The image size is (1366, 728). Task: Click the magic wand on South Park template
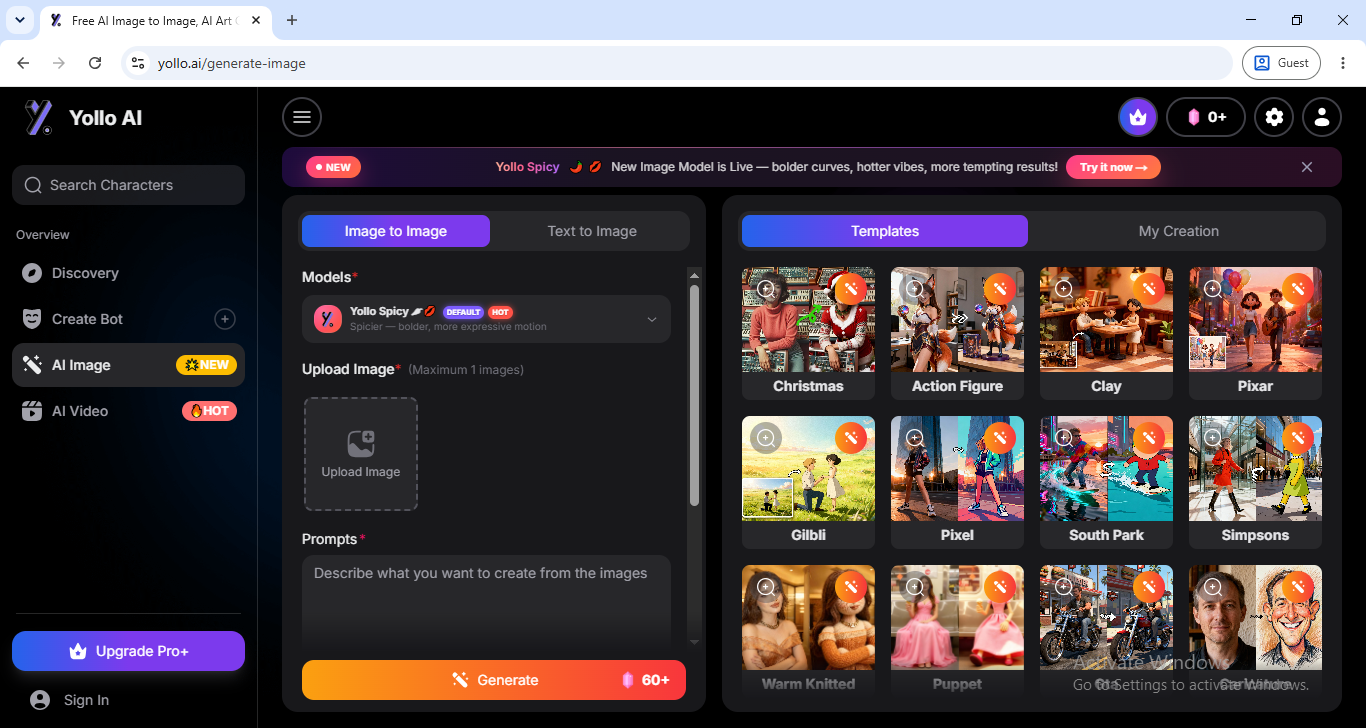coord(1148,438)
